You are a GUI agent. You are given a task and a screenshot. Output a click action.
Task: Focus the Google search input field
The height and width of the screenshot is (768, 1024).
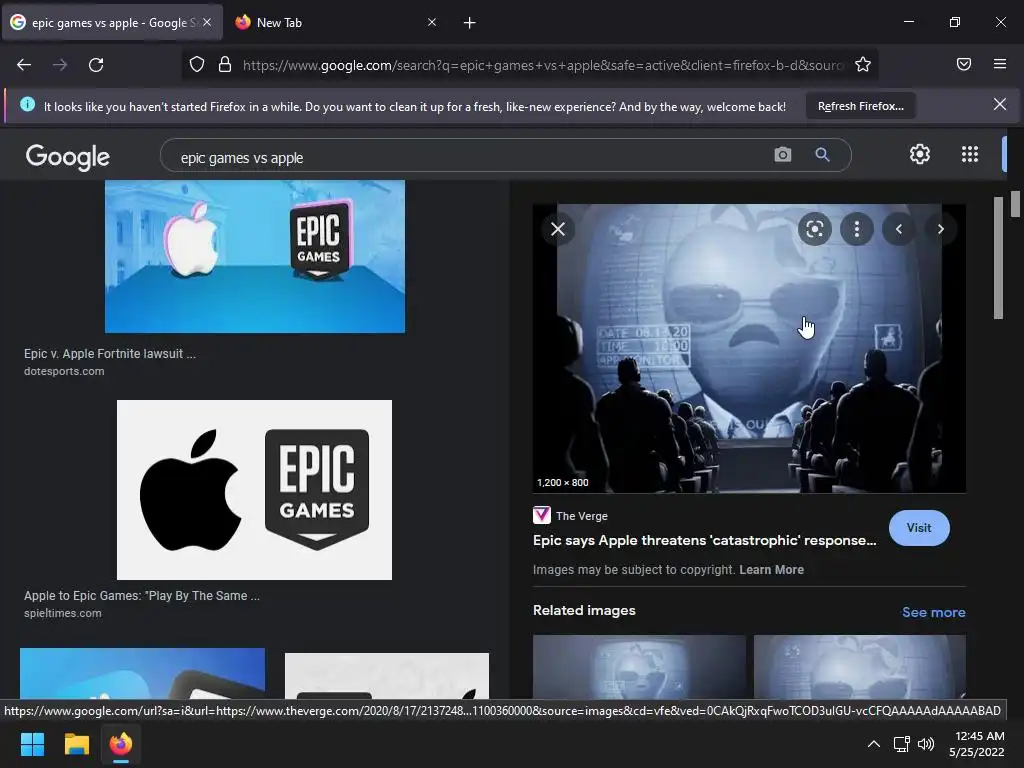[470, 157]
